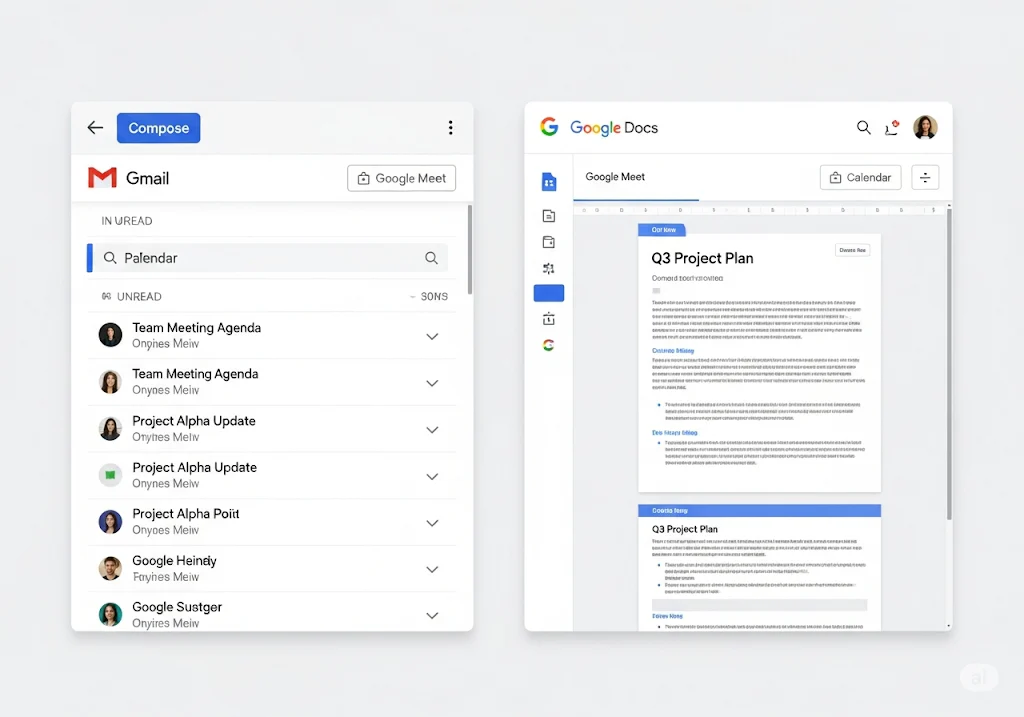Open the user profile avatar in Docs
The width and height of the screenshot is (1024, 717).
[x=925, y=127]
